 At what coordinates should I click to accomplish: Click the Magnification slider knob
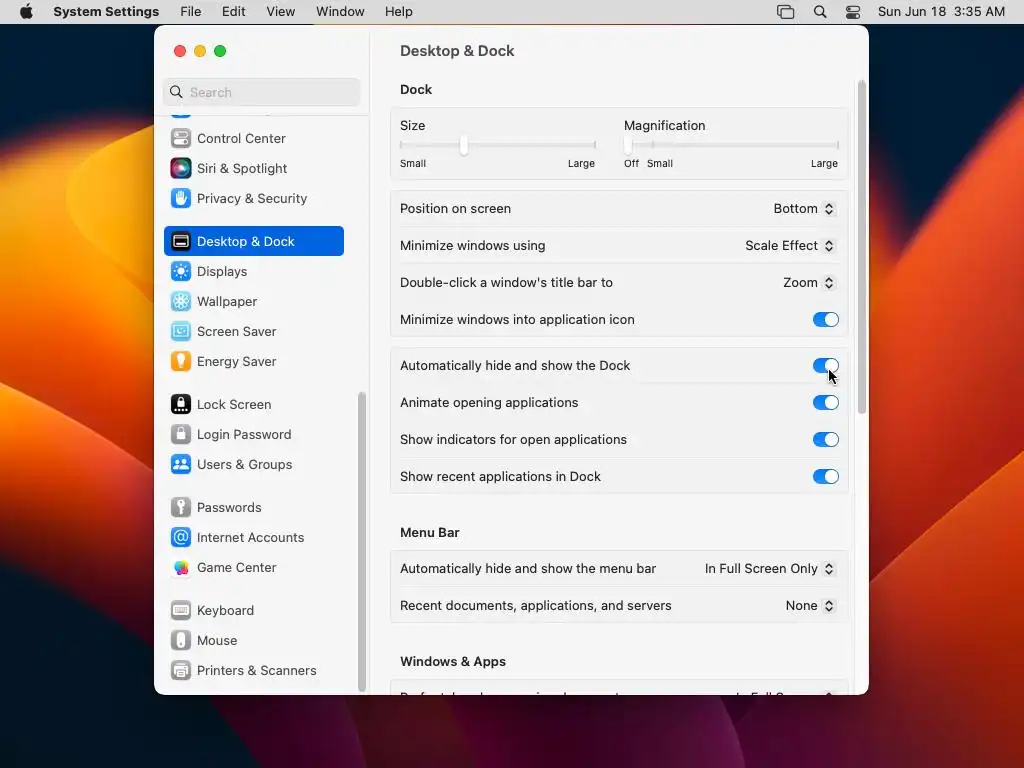tap(628, 144)
